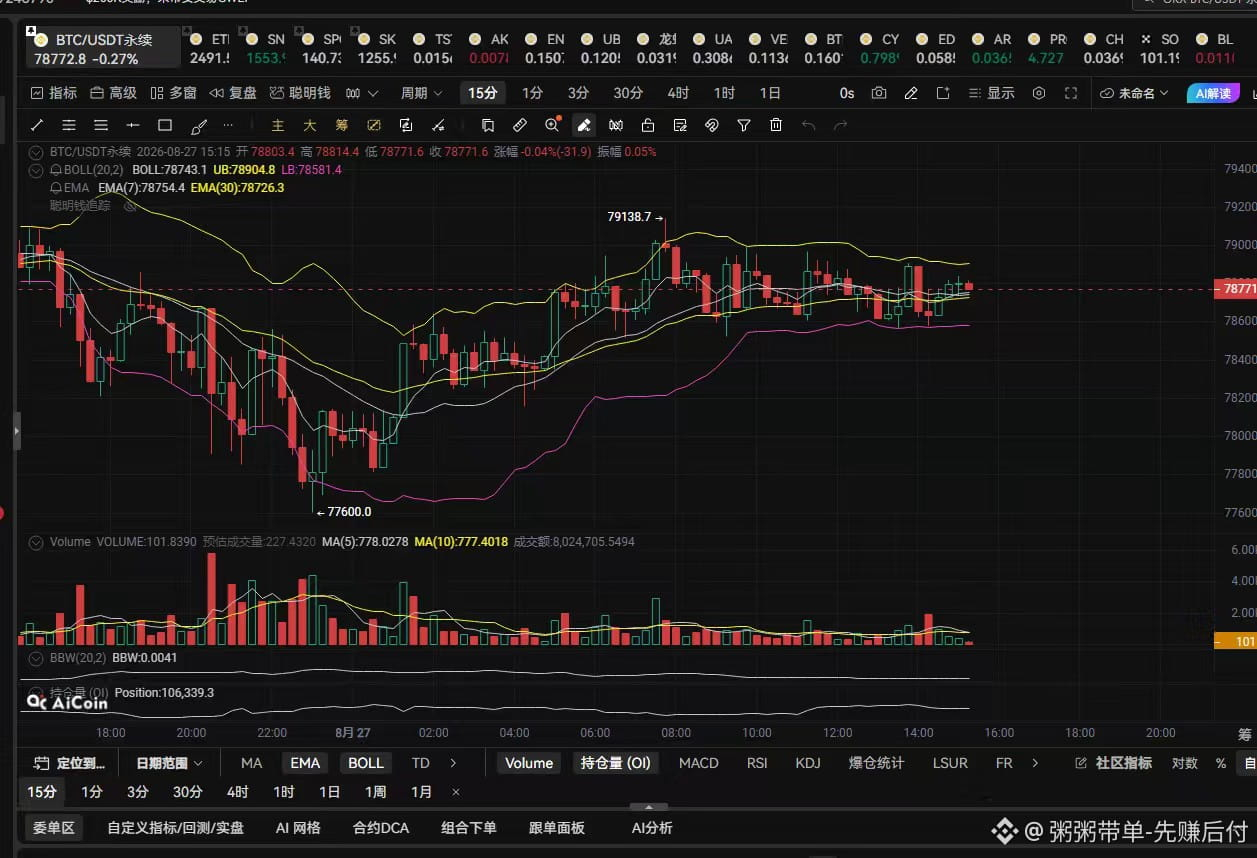1257x858 pixels.
Task: Expand the 周期 period dropdown
Action: coord(421,93)
